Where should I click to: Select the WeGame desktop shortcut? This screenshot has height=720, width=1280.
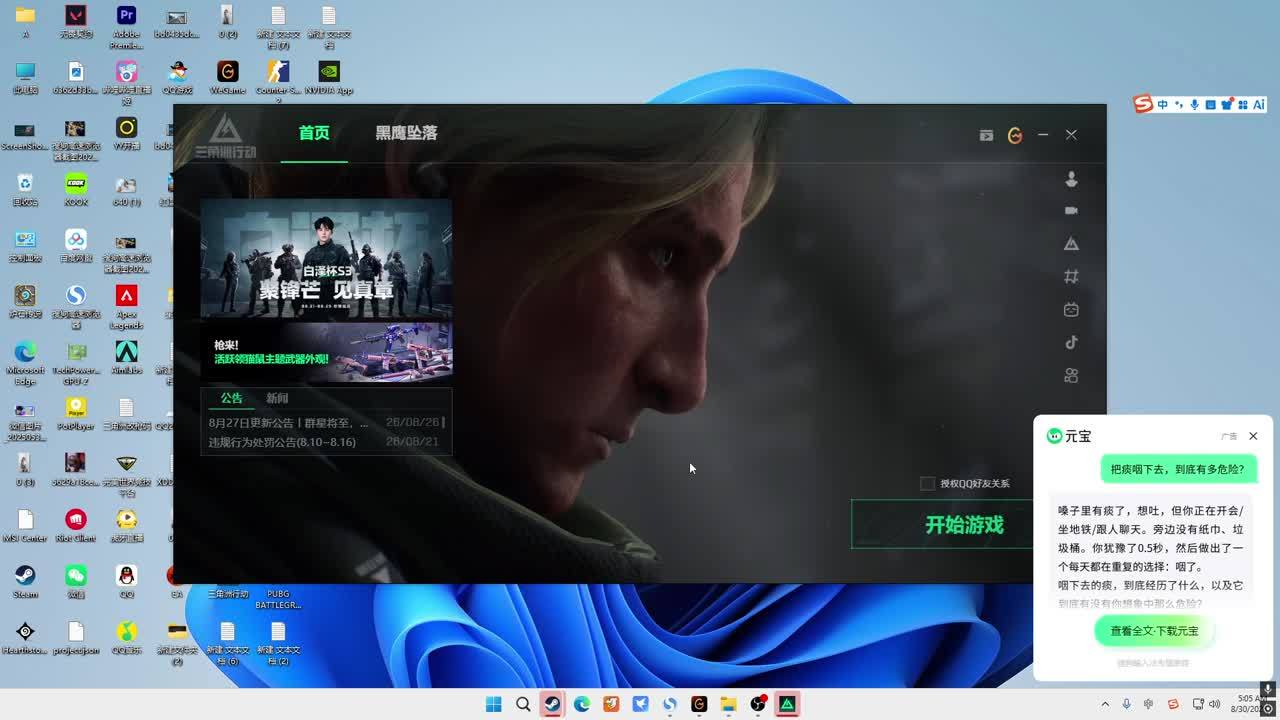click(227, 78)
